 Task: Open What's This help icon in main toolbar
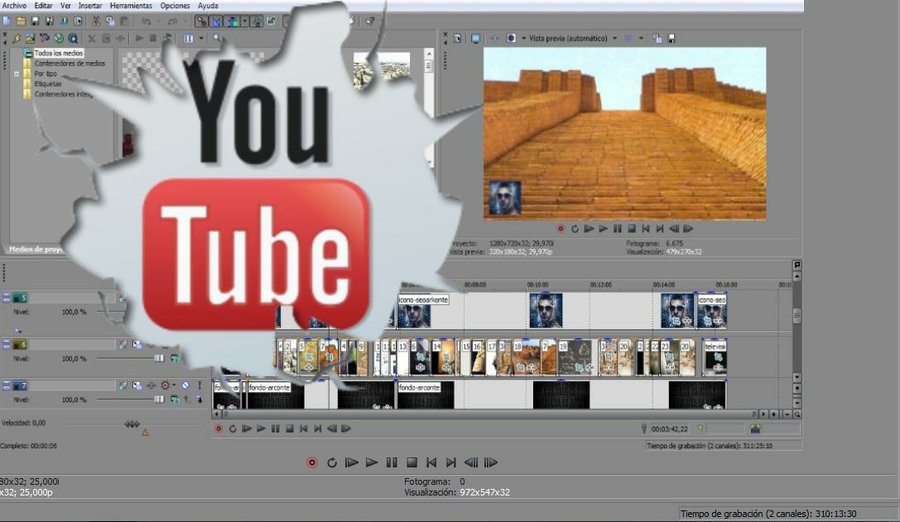tap(371, 21)
